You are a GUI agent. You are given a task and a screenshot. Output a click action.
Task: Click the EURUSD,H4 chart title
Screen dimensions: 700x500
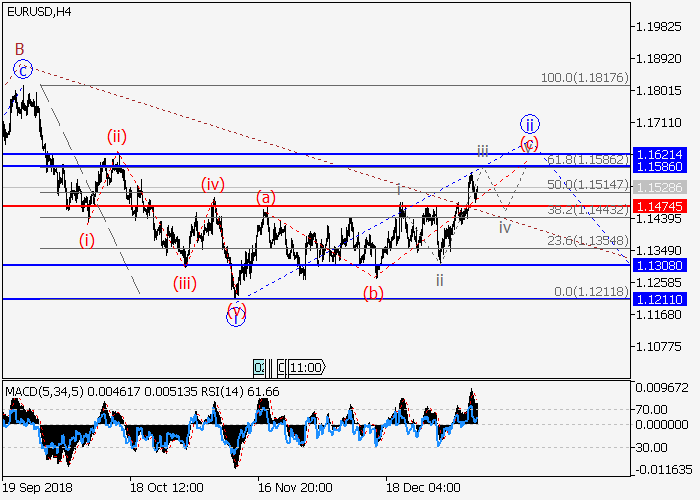37,10
